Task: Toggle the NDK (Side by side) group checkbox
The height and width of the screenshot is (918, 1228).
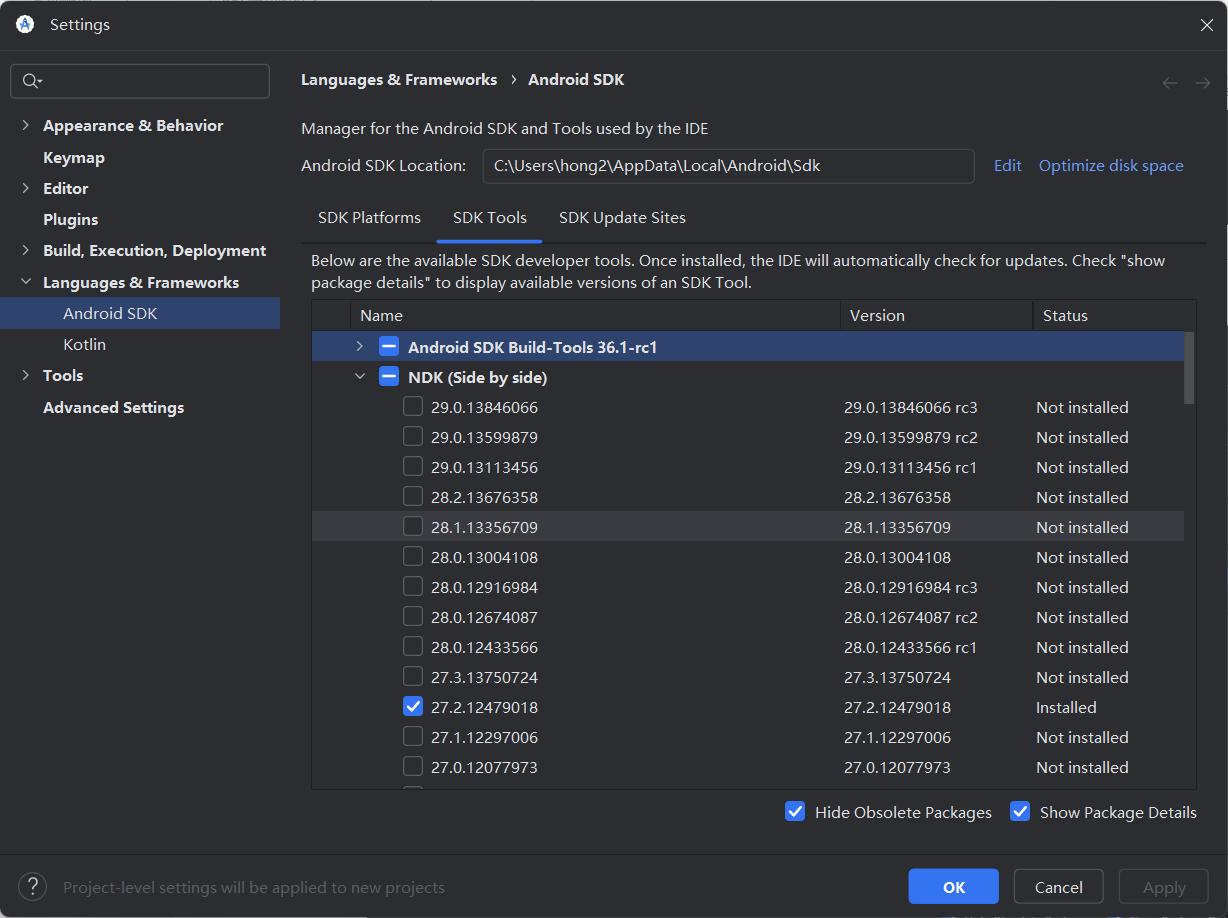Action: pyautogui.click(x=390, y=377)
